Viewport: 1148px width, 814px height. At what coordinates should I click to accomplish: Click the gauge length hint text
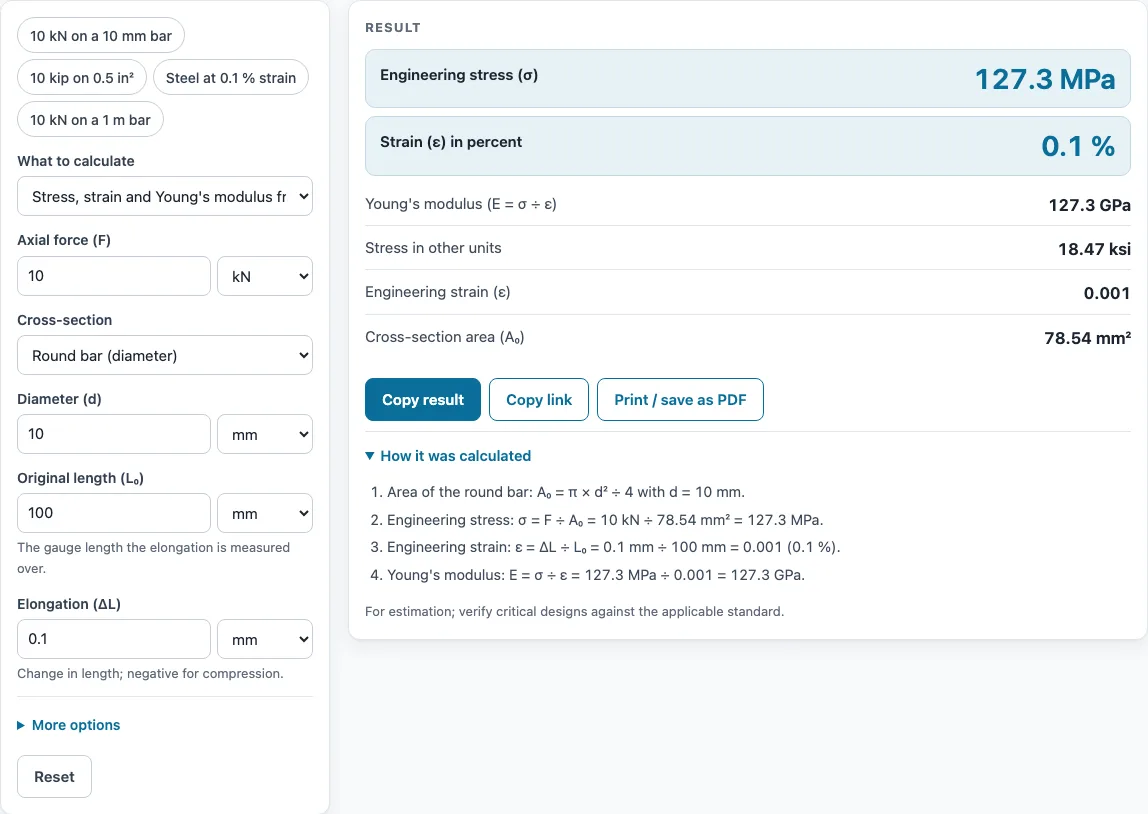tap(154, 558)
